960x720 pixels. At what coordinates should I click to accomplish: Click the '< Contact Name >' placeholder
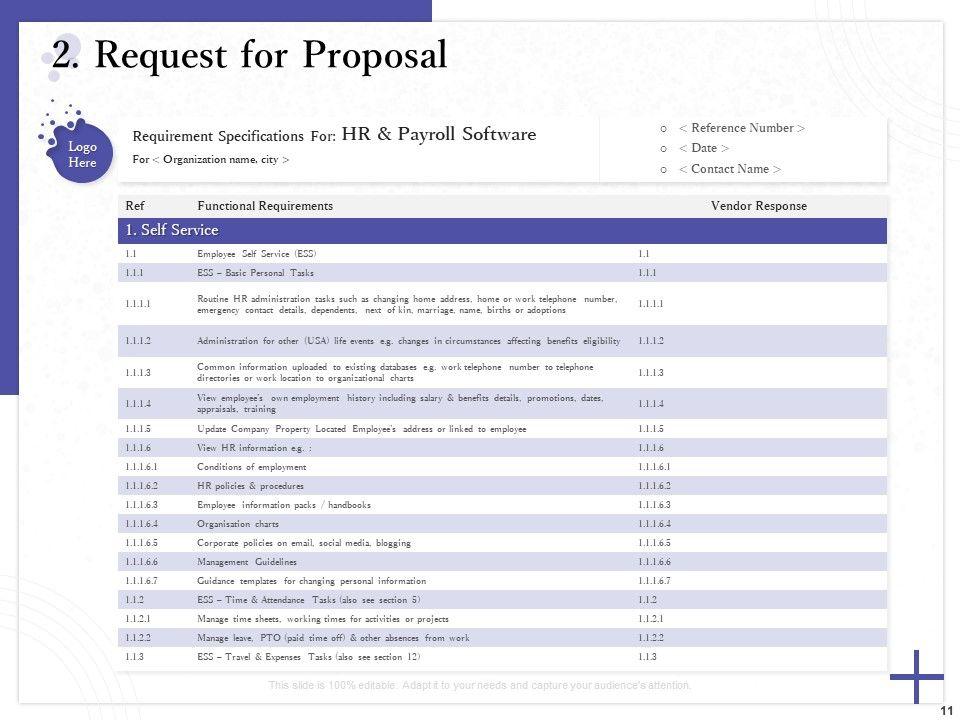(x=729, y=169)
